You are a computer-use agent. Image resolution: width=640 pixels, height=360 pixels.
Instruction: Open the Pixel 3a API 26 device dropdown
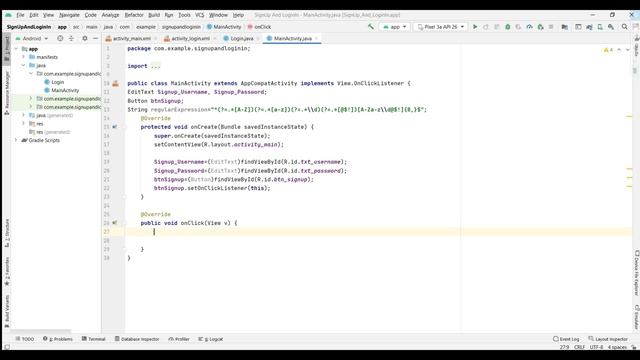click(x=441, y=27)
